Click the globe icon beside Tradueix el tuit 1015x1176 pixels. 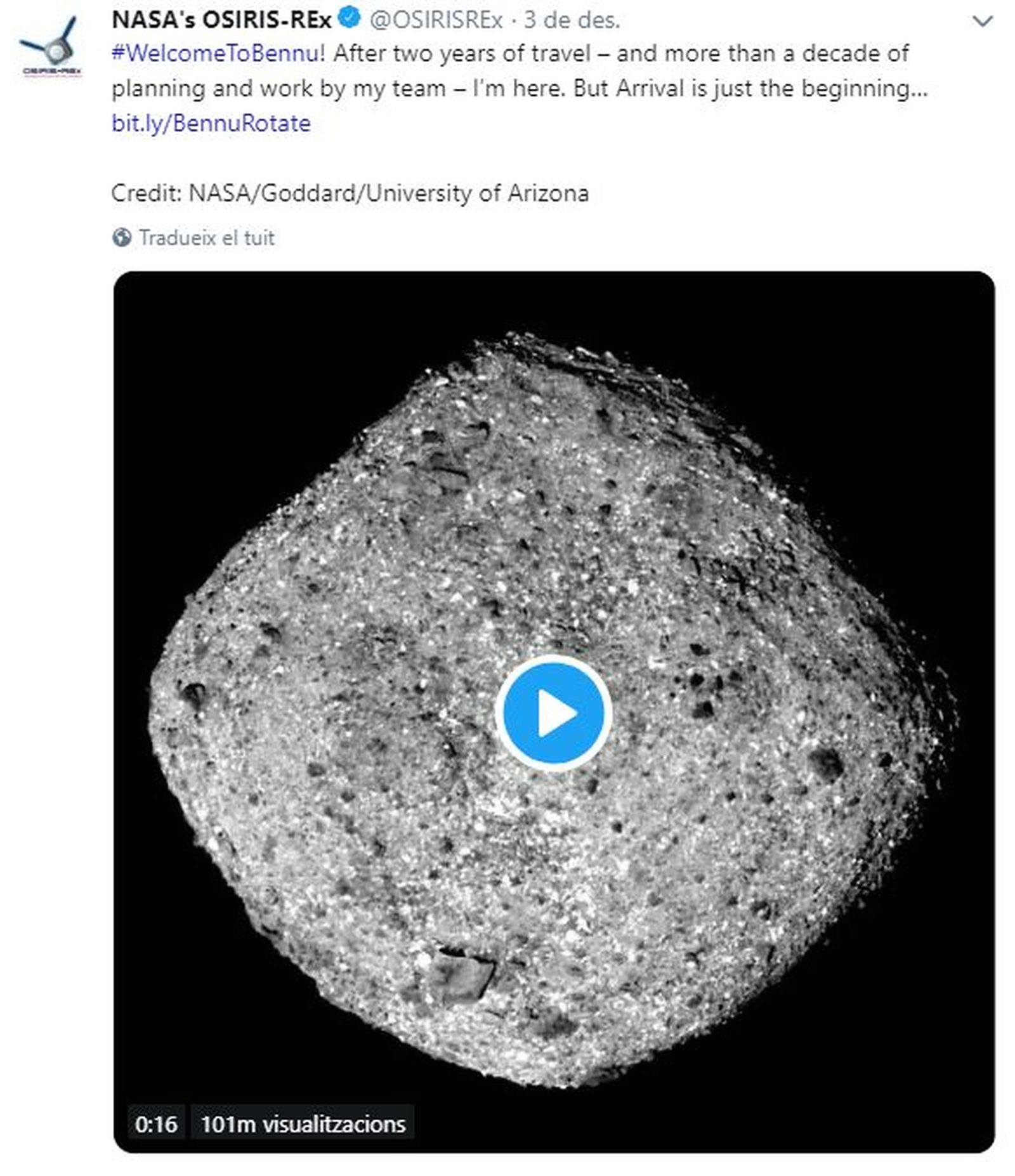pyautogui.click(x=122, y=238)
